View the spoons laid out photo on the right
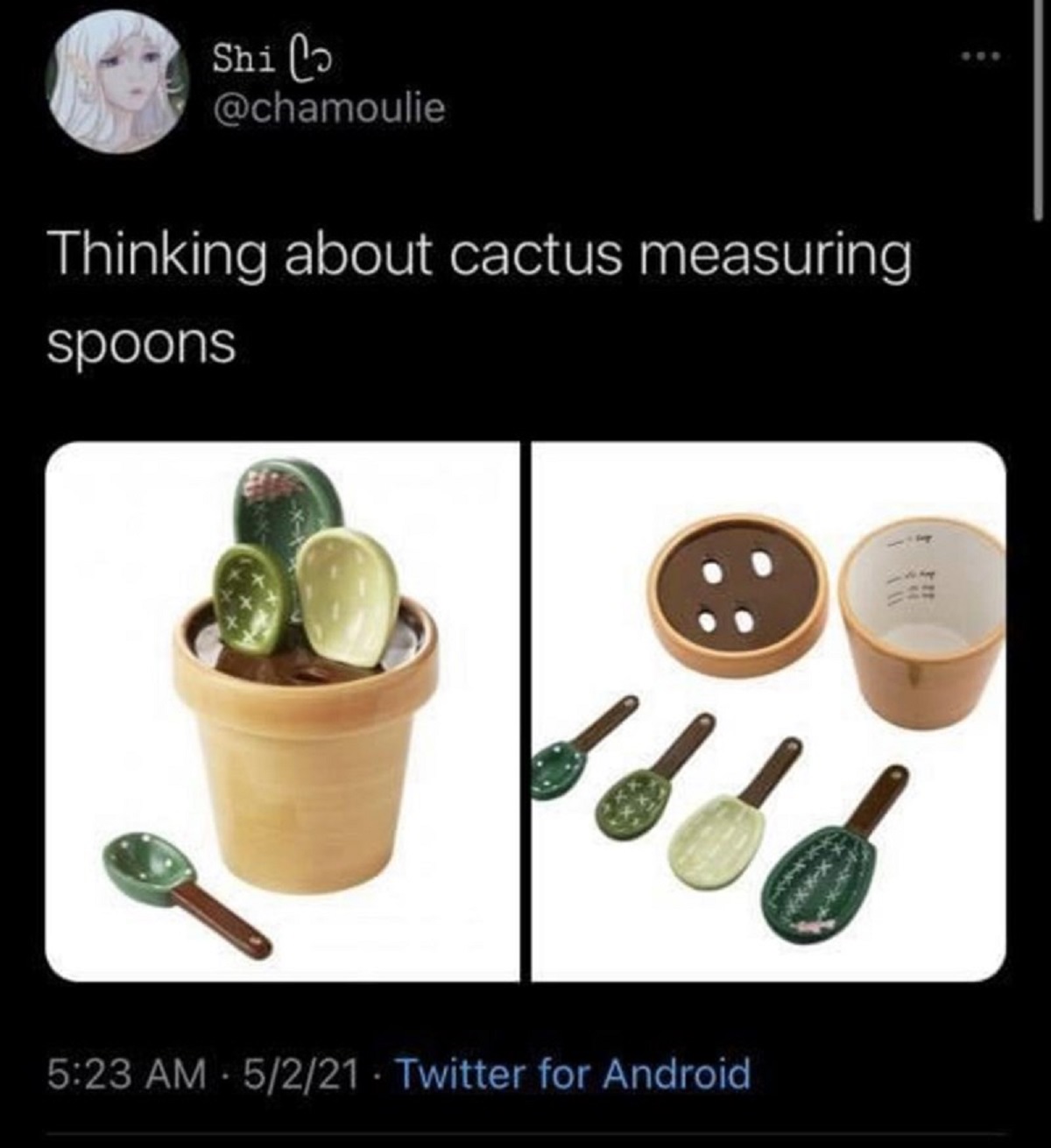Viewport: 1051px width, 1148px height. (x=769, y=711)
